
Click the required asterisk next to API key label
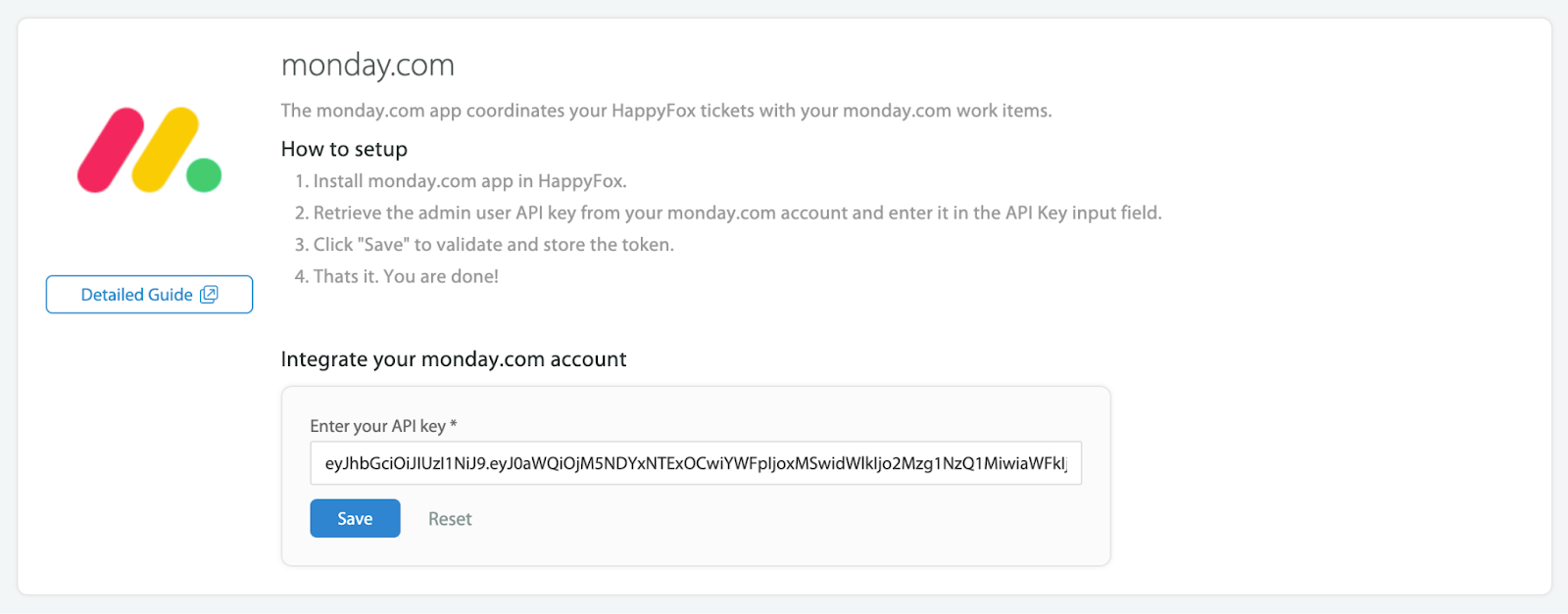(454, 425)
